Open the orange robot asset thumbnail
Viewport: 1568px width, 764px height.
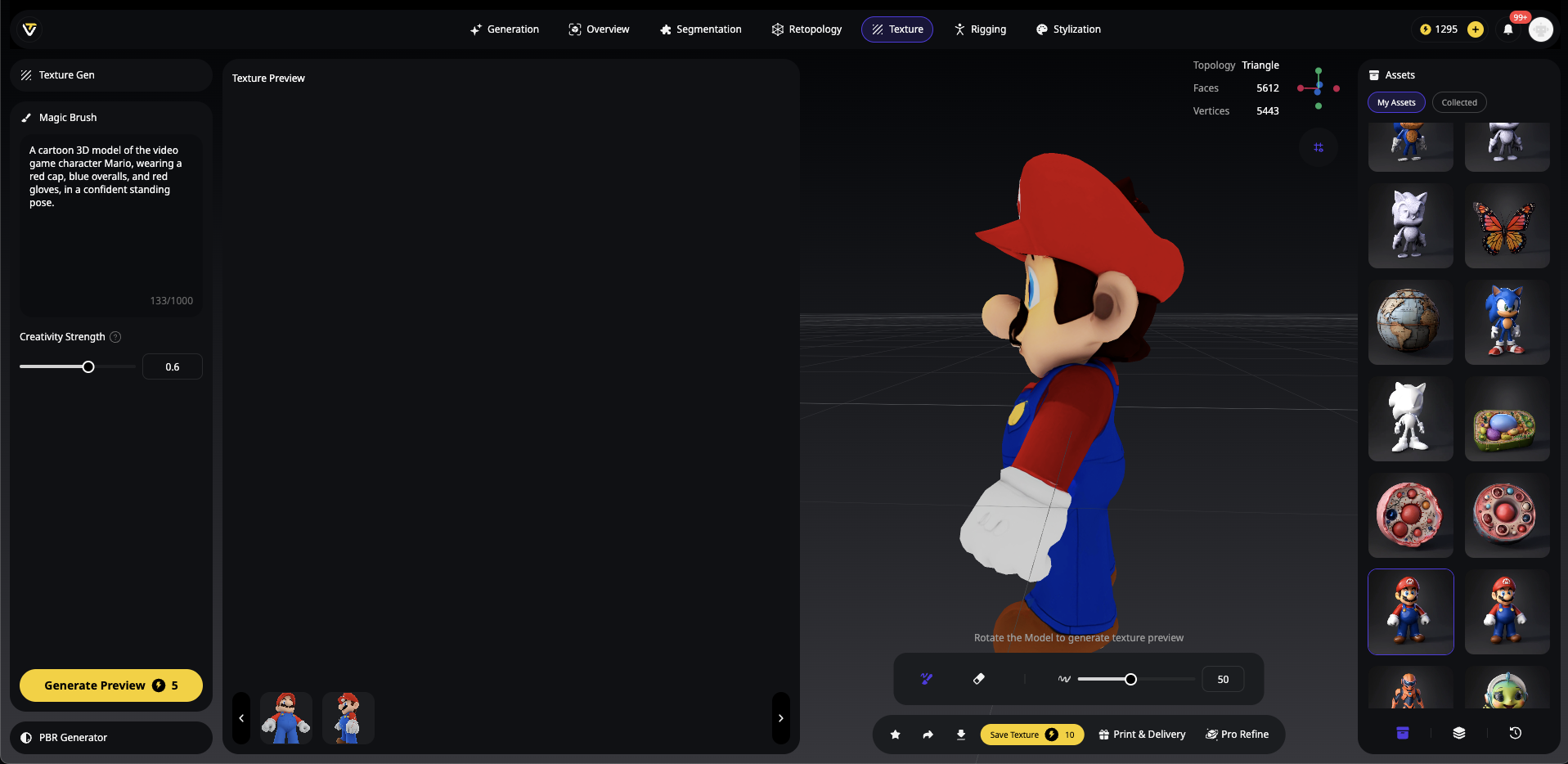1411,688
